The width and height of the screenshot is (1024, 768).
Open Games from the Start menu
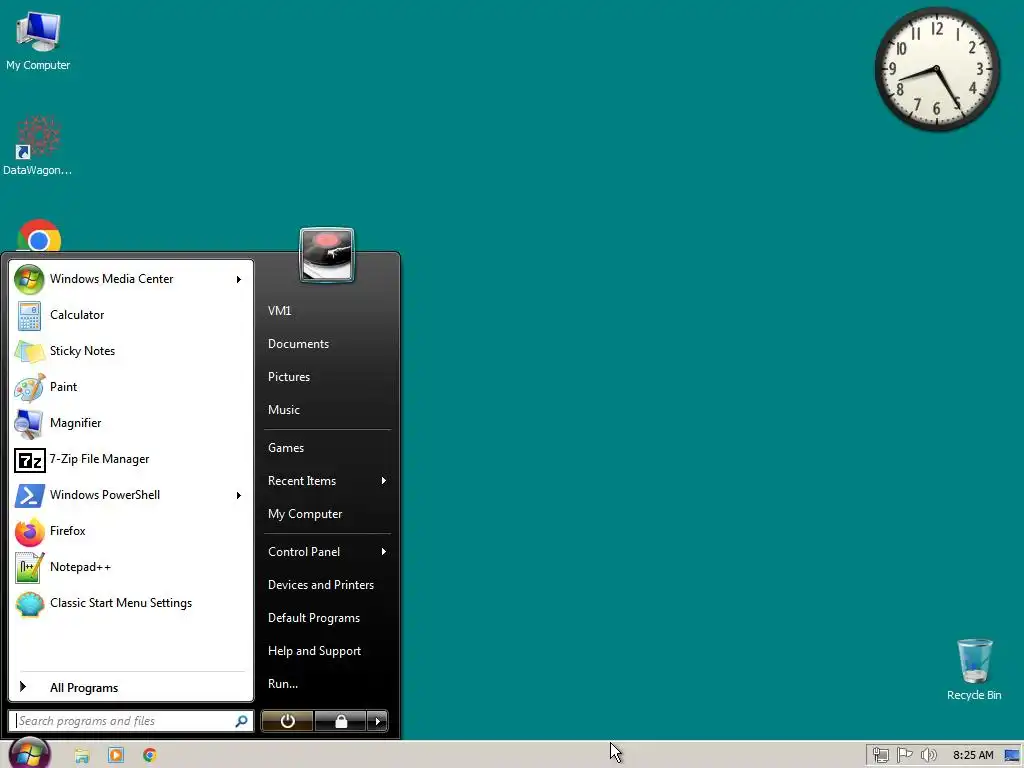point(327,448)
